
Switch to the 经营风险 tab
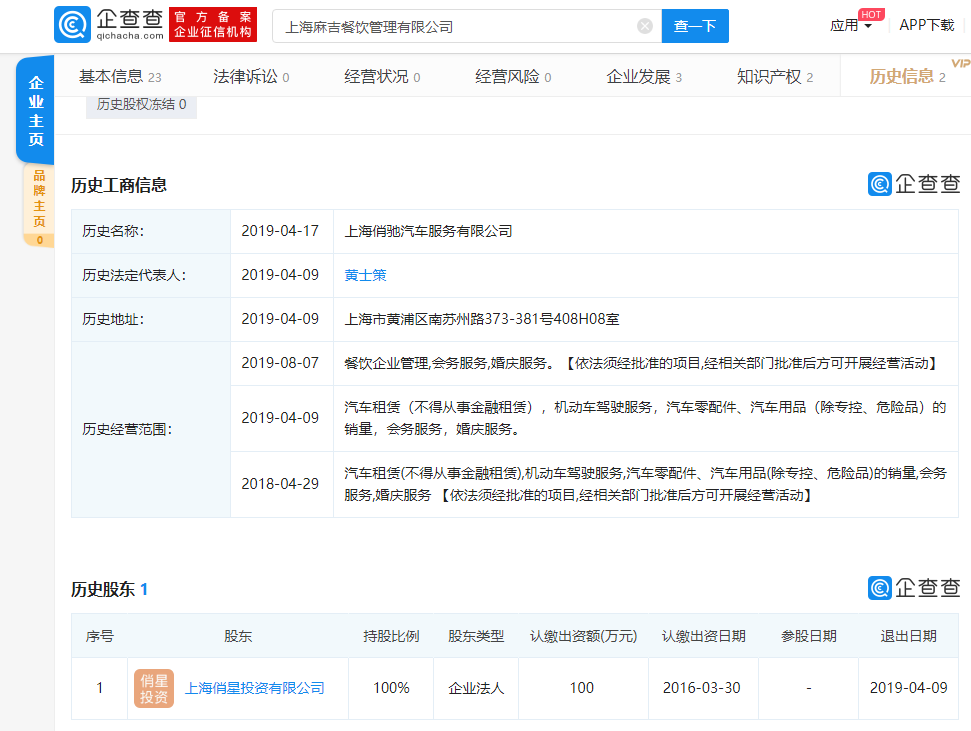513,77
